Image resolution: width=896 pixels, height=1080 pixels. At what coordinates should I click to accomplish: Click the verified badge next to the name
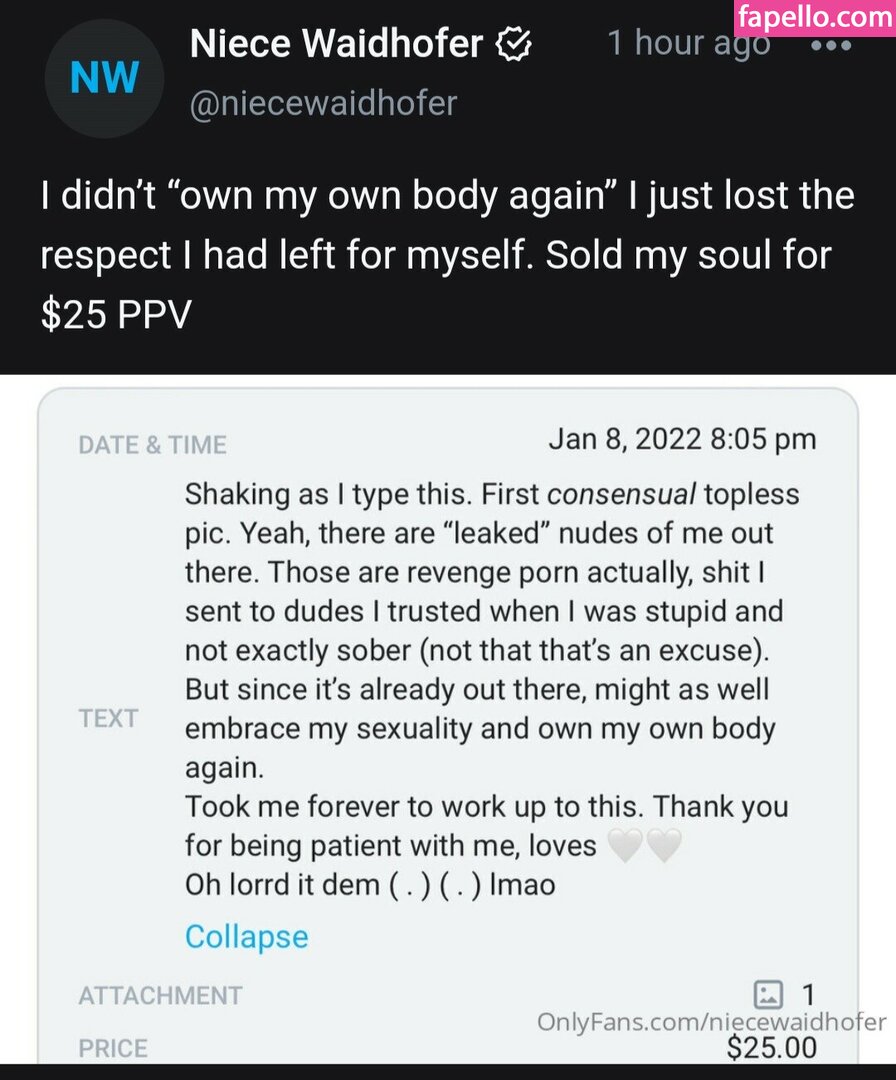click(x=514, y=44)
